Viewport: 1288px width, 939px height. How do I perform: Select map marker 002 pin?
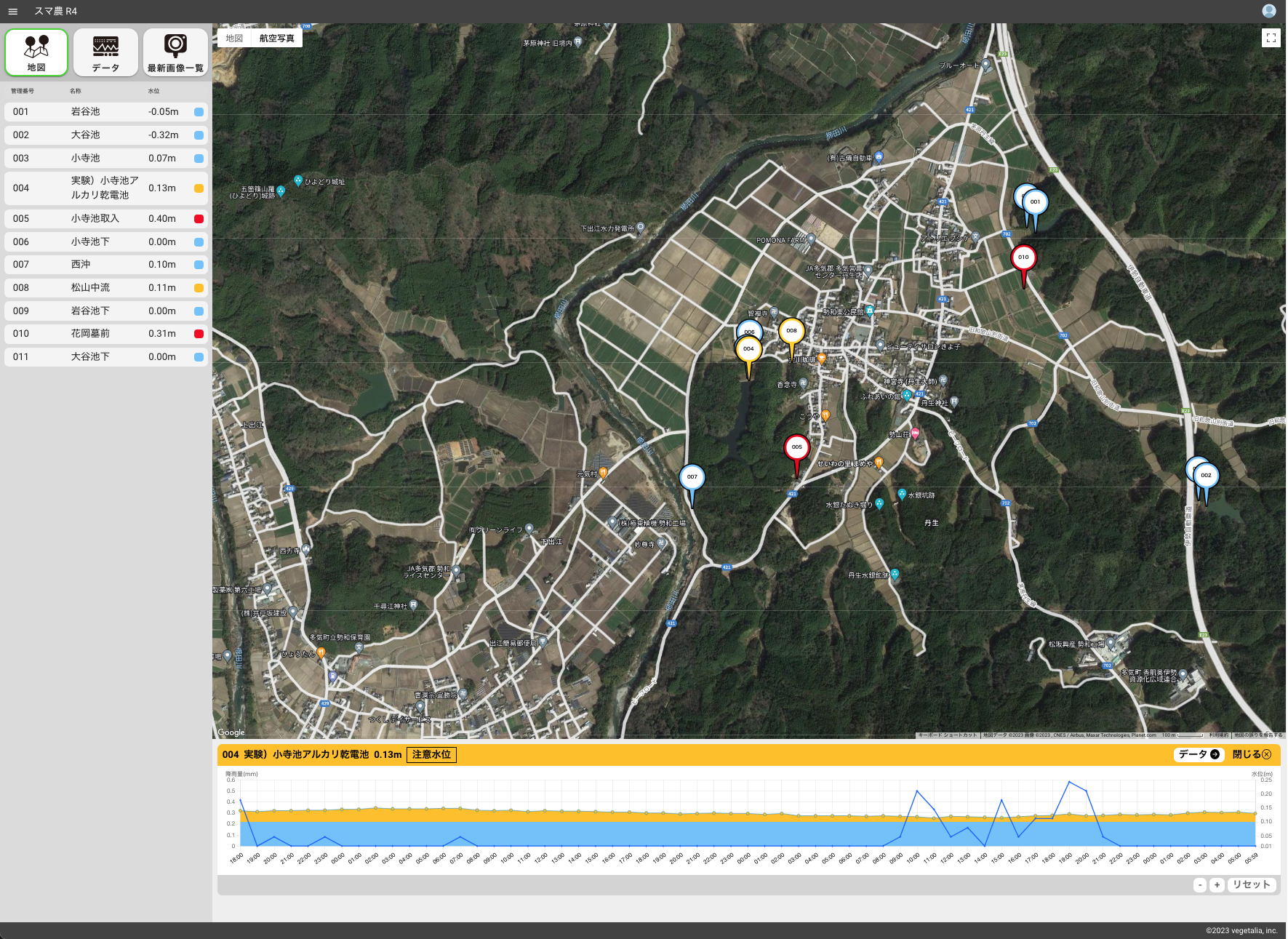(x=1206, y=476)
